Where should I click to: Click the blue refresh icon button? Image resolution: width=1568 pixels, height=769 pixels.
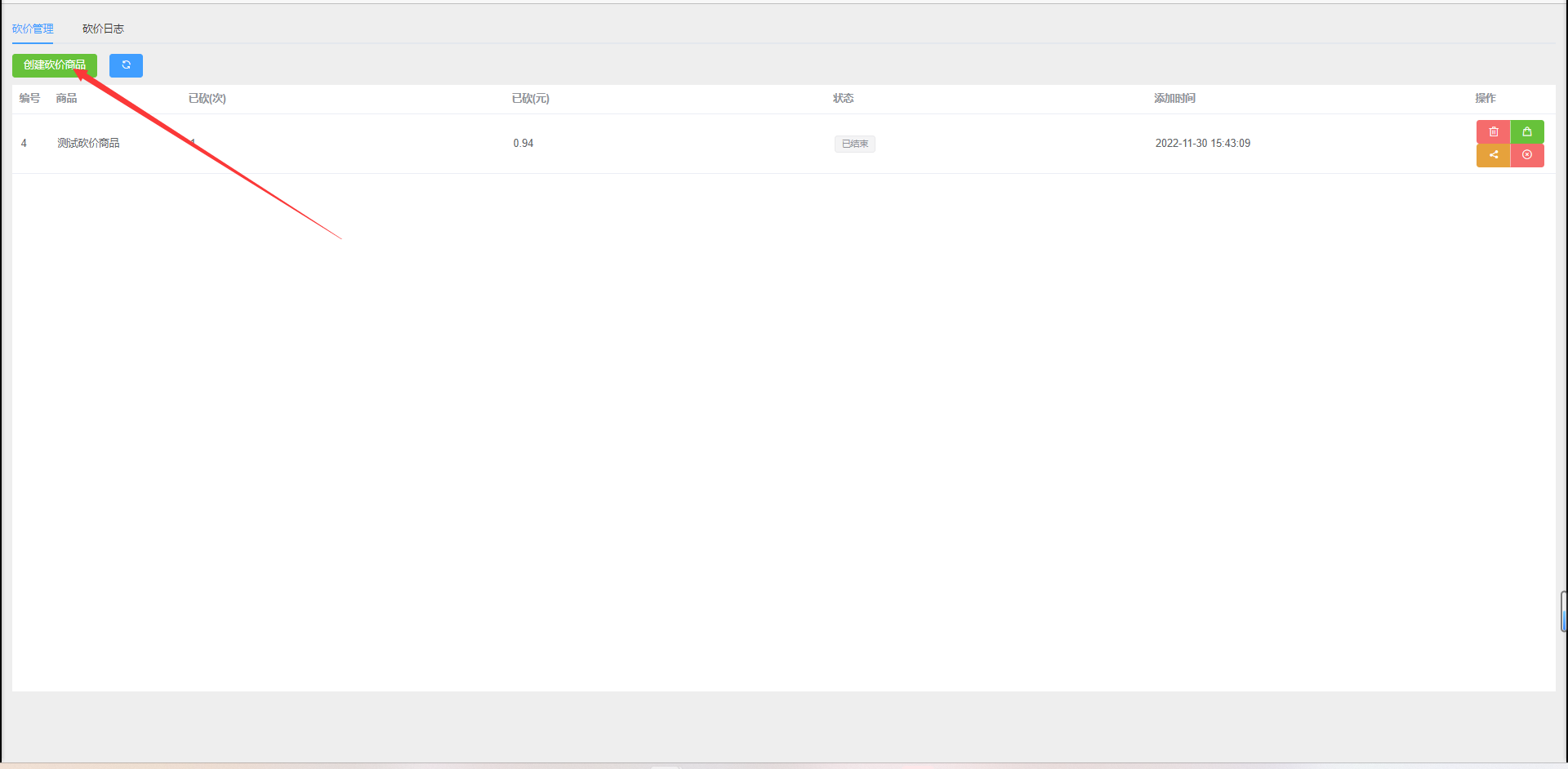click(126, 65)
